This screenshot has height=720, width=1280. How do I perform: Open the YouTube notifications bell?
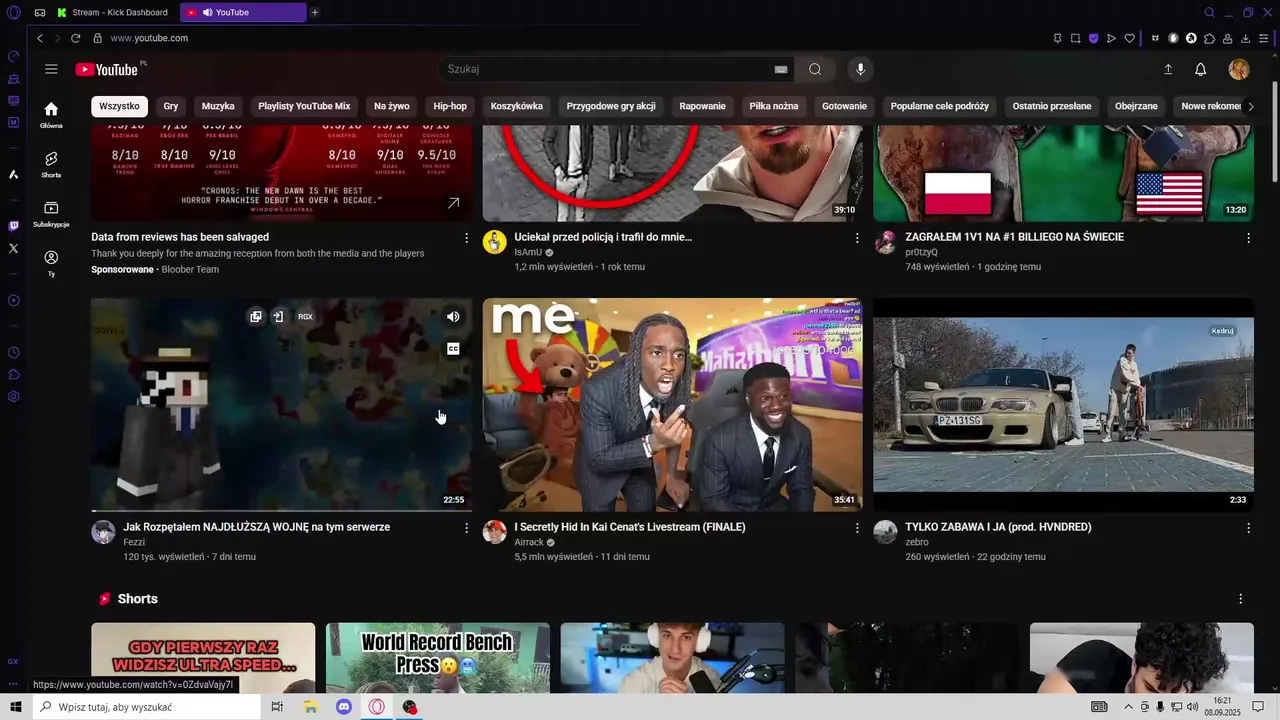click(x=1201, y=69)
